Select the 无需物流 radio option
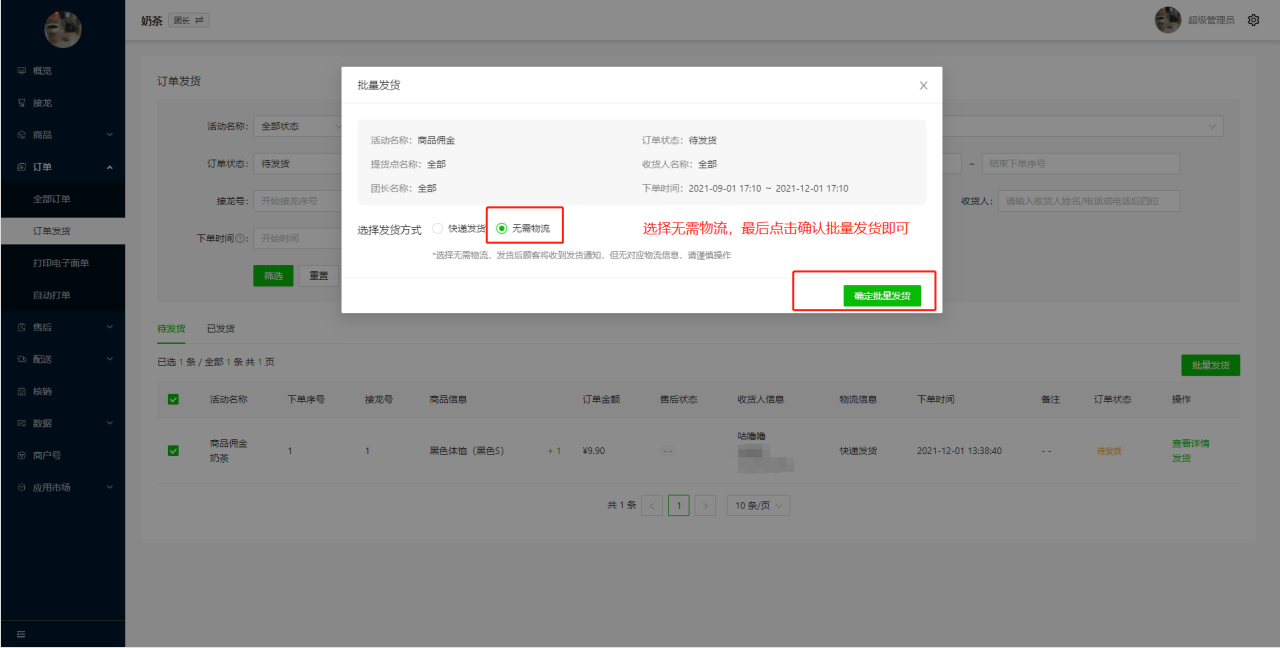This screenshot has width=1280, height=648. (523, 229)
